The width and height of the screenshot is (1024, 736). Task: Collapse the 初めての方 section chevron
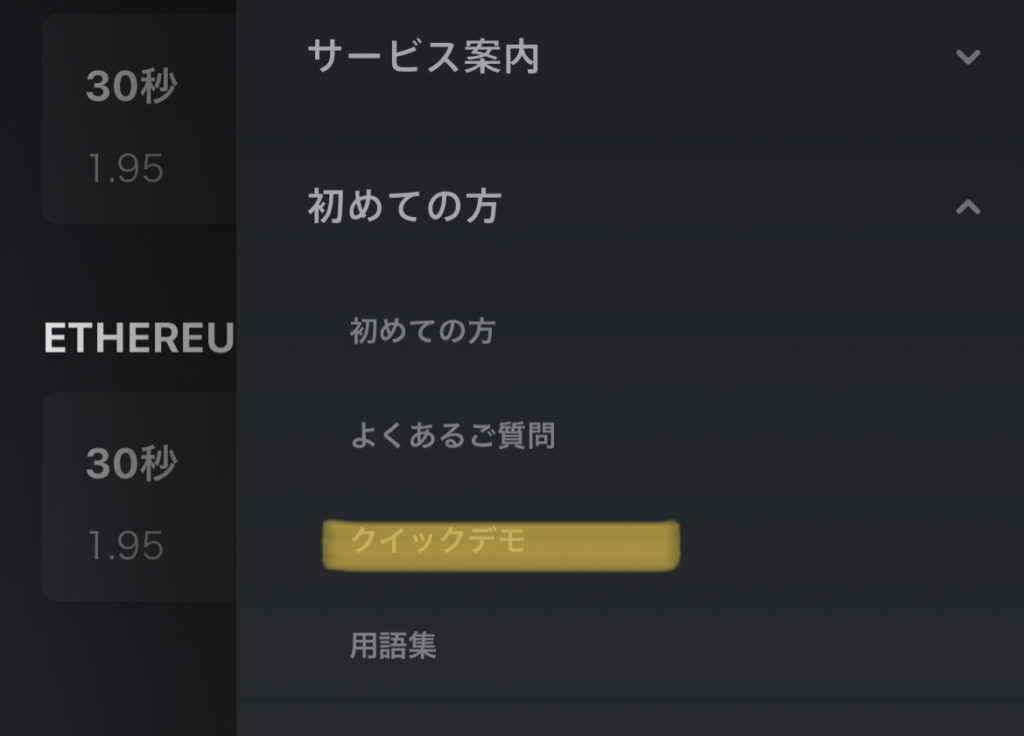(967, 207)
